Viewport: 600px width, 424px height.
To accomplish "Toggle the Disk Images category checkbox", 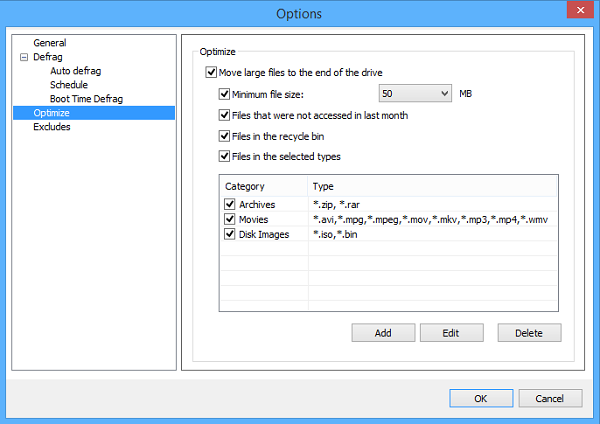I will pos(230,234).
